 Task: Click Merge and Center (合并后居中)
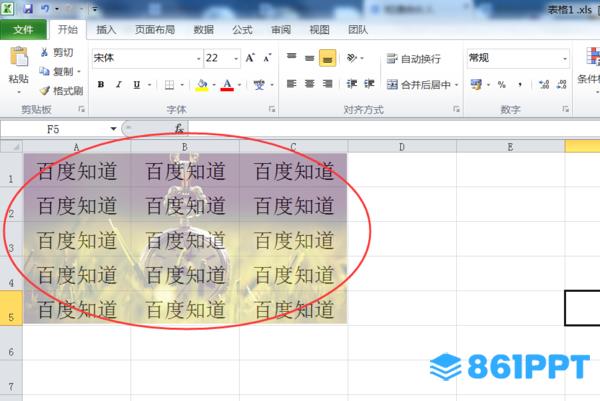pyautogui.click(x=419, y=85)
